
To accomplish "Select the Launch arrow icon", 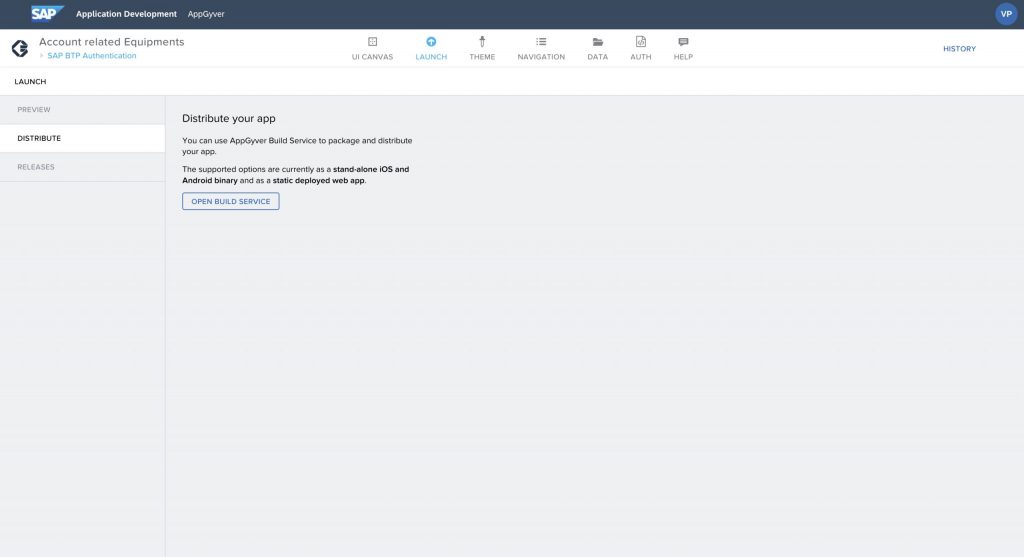I will click(x=431, y=42).
